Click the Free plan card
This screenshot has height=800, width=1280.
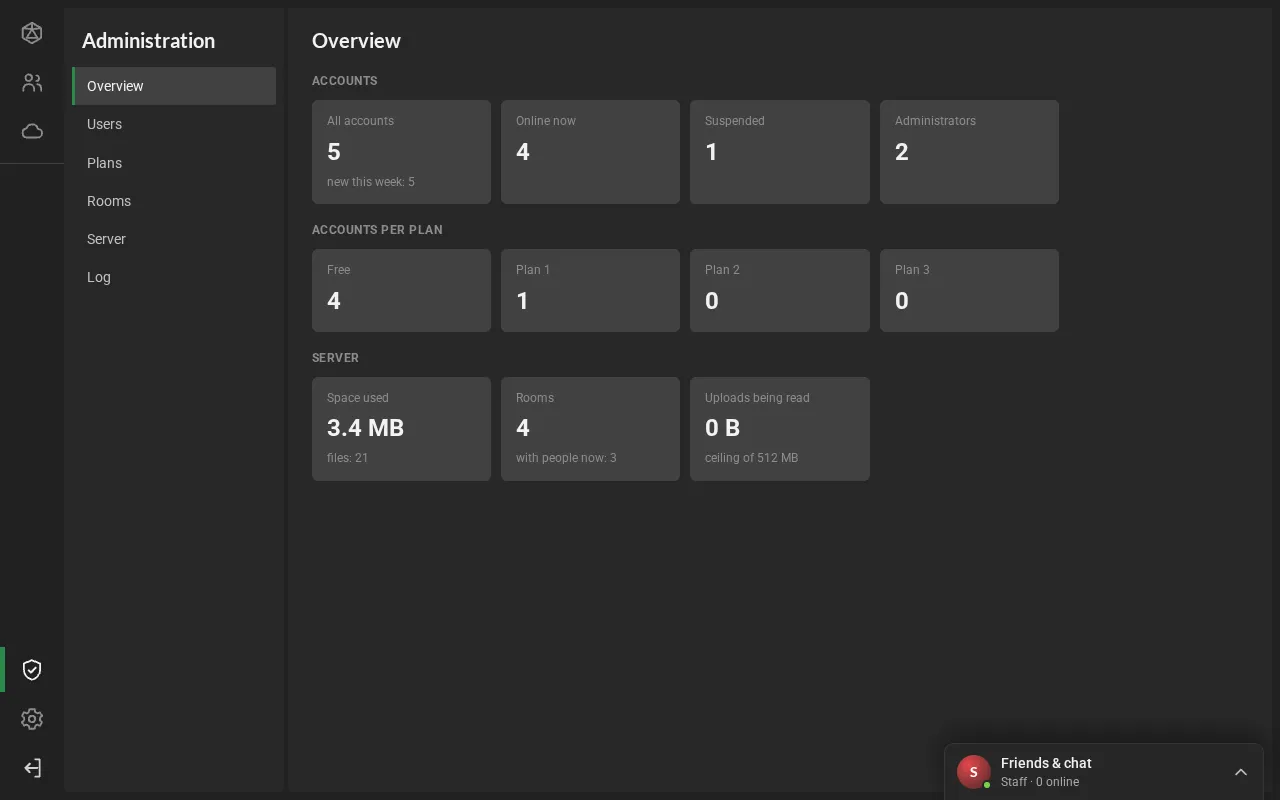tap(401, 290)
